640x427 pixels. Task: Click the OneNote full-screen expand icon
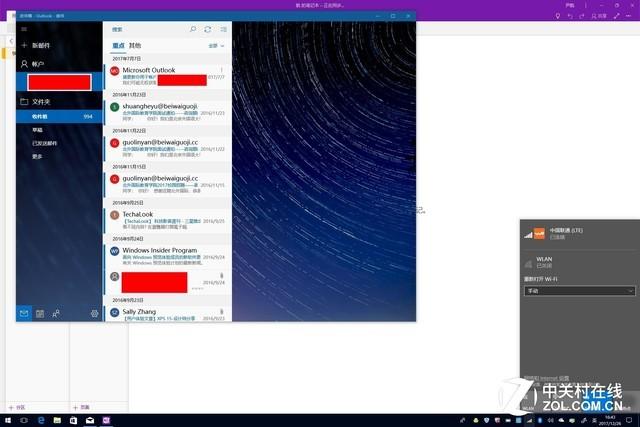click(x=617, y=16)
